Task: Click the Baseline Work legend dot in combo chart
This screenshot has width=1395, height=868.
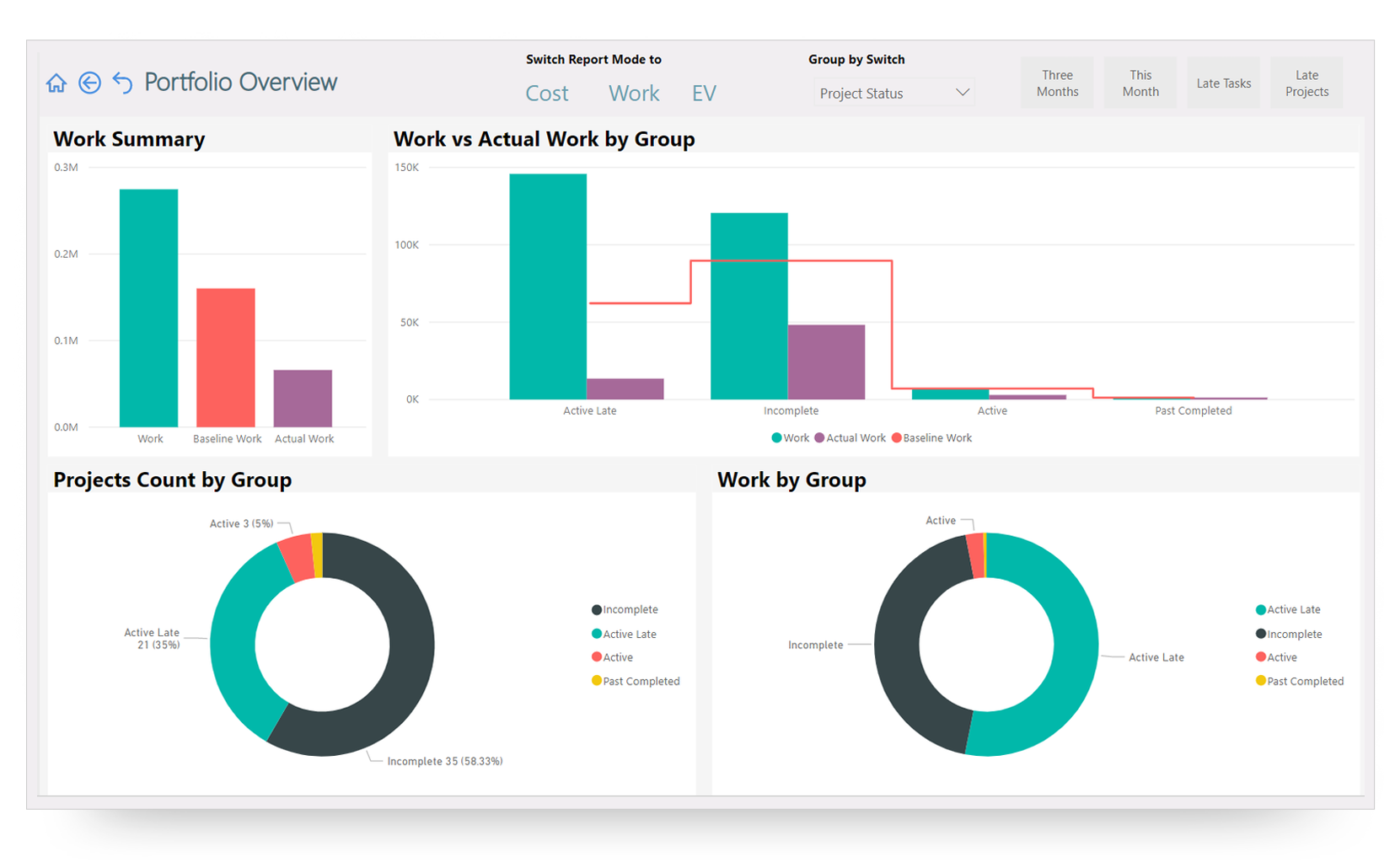Action: 897,438
